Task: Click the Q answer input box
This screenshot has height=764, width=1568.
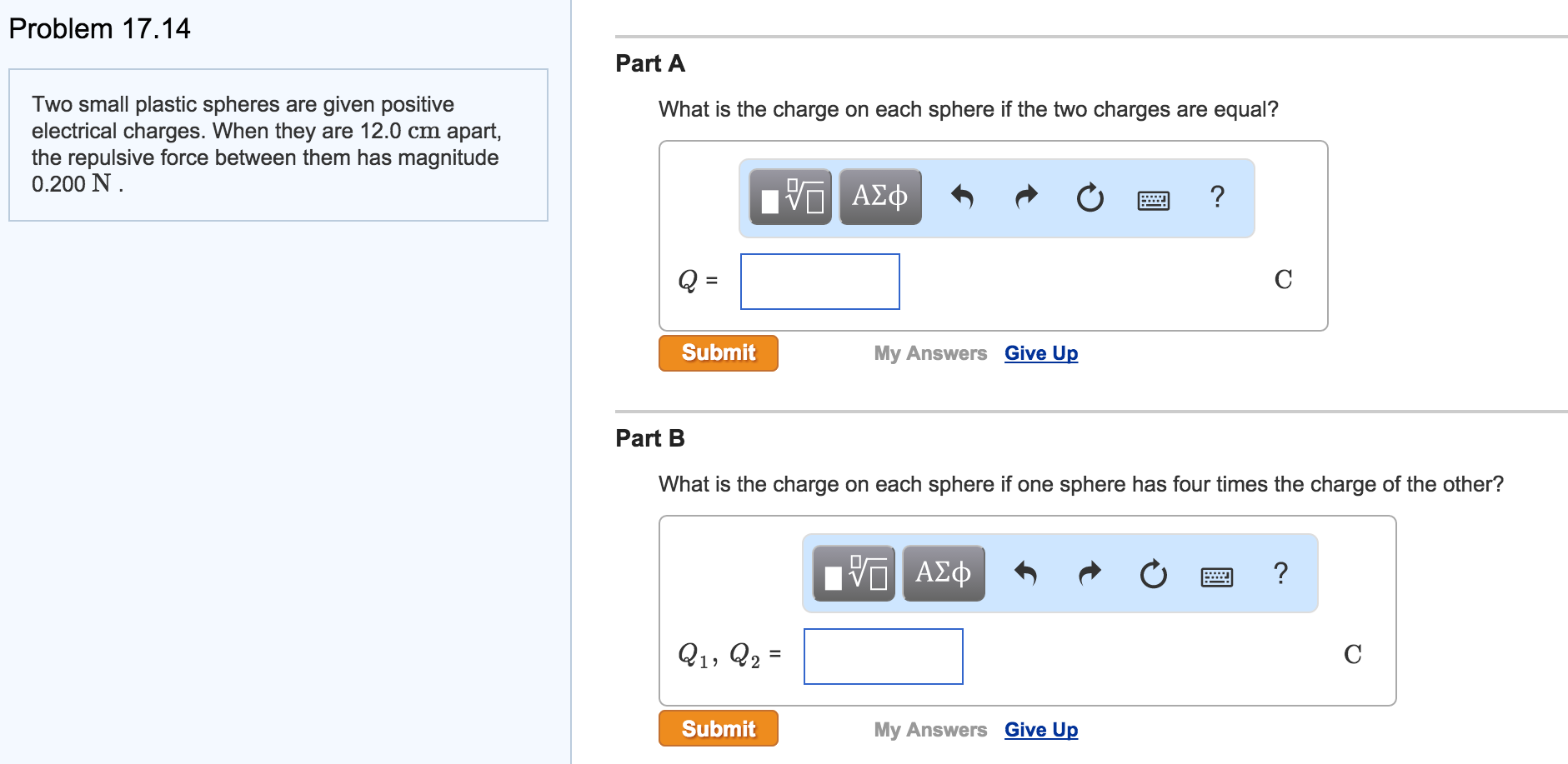Action: click(820, 282)
